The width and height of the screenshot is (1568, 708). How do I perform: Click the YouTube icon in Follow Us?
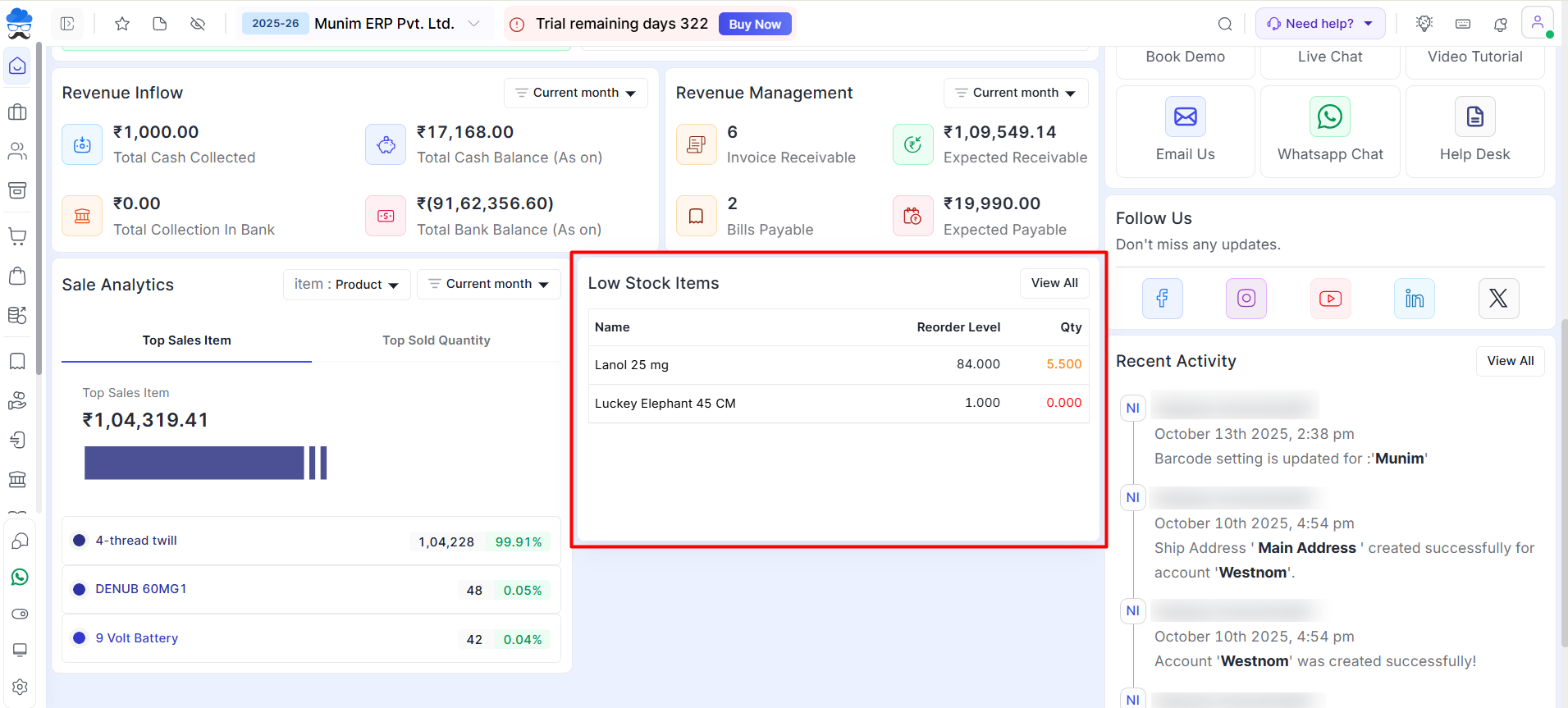[x=1330, y=299]
